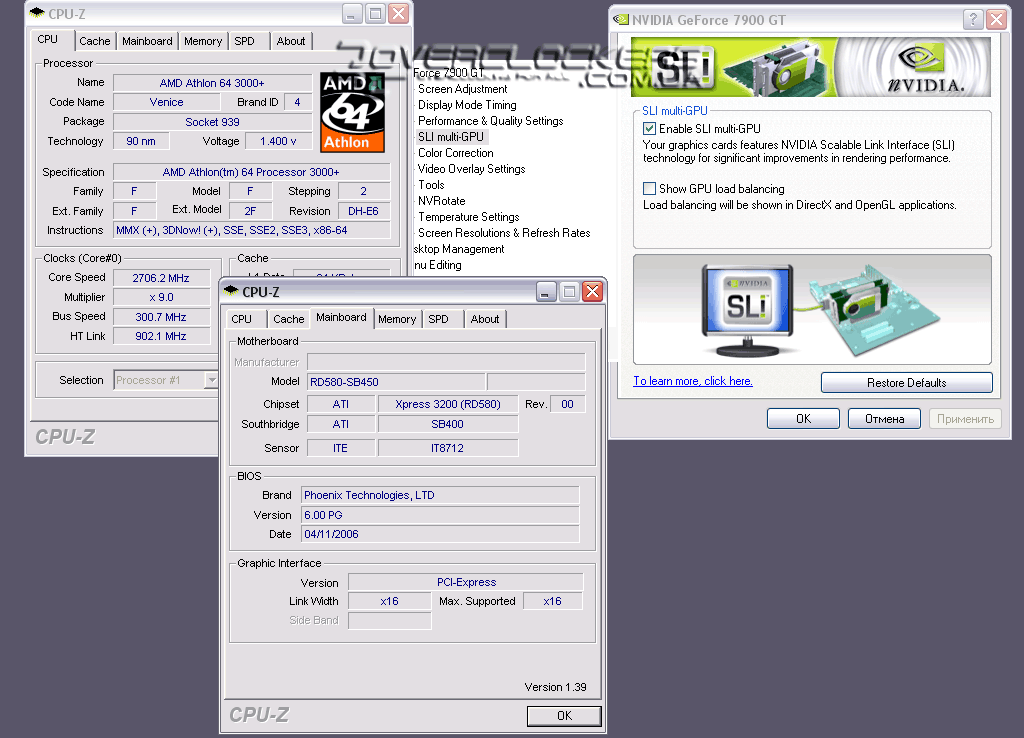Open SPD tab in back CPU-Z window

(244, 41)
